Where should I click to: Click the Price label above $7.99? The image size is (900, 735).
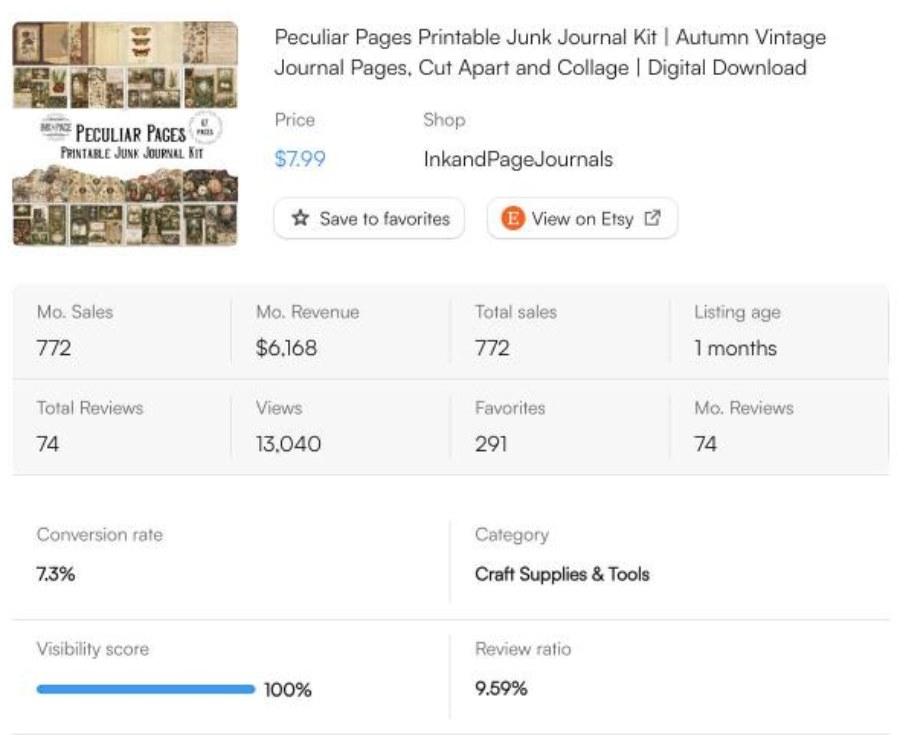coord(294,119)
